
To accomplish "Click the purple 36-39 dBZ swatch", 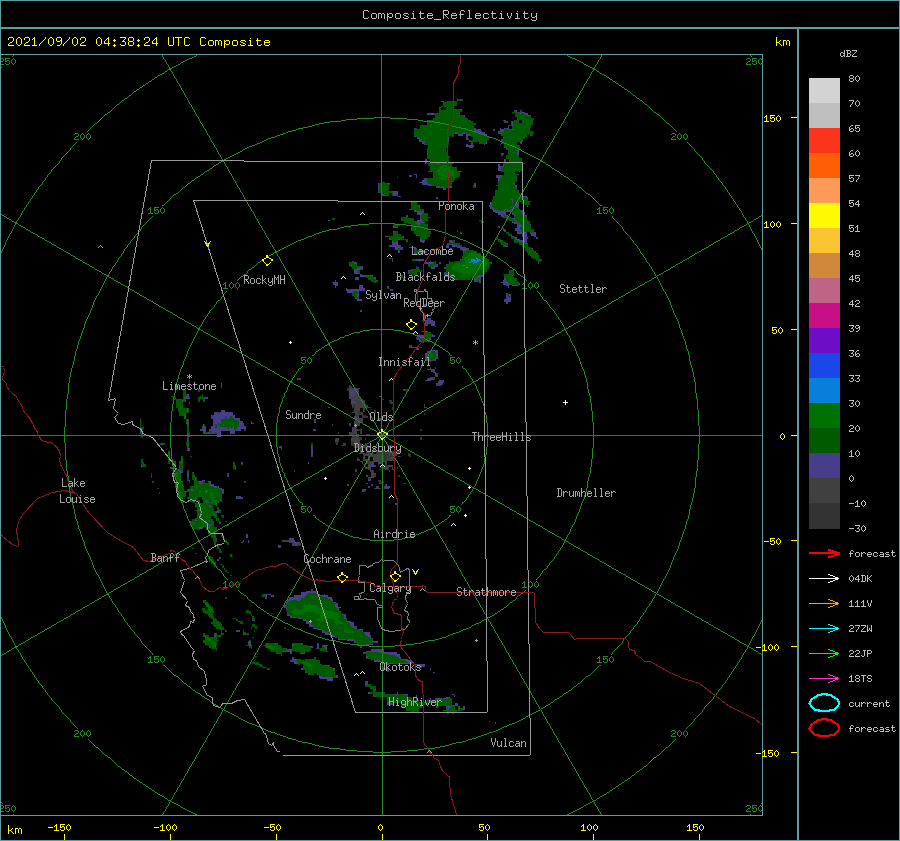I will pyautogui.click(x=824, y=341).
